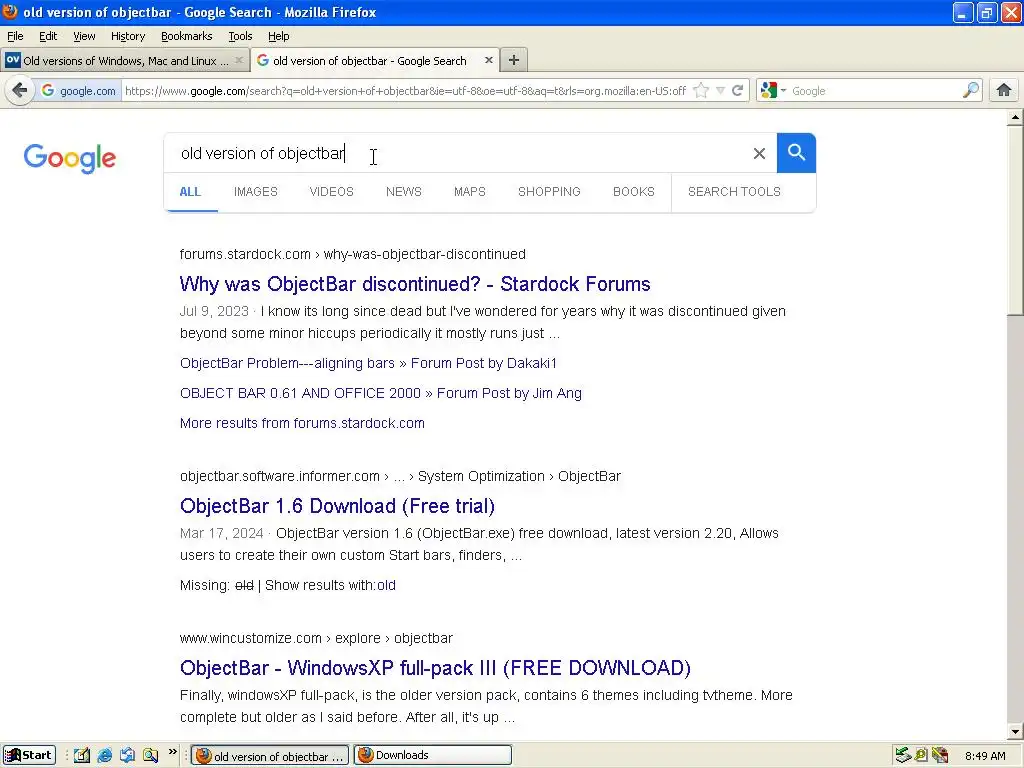Open the History menu
Screen dimensions: 1024x768
point(127,36)
